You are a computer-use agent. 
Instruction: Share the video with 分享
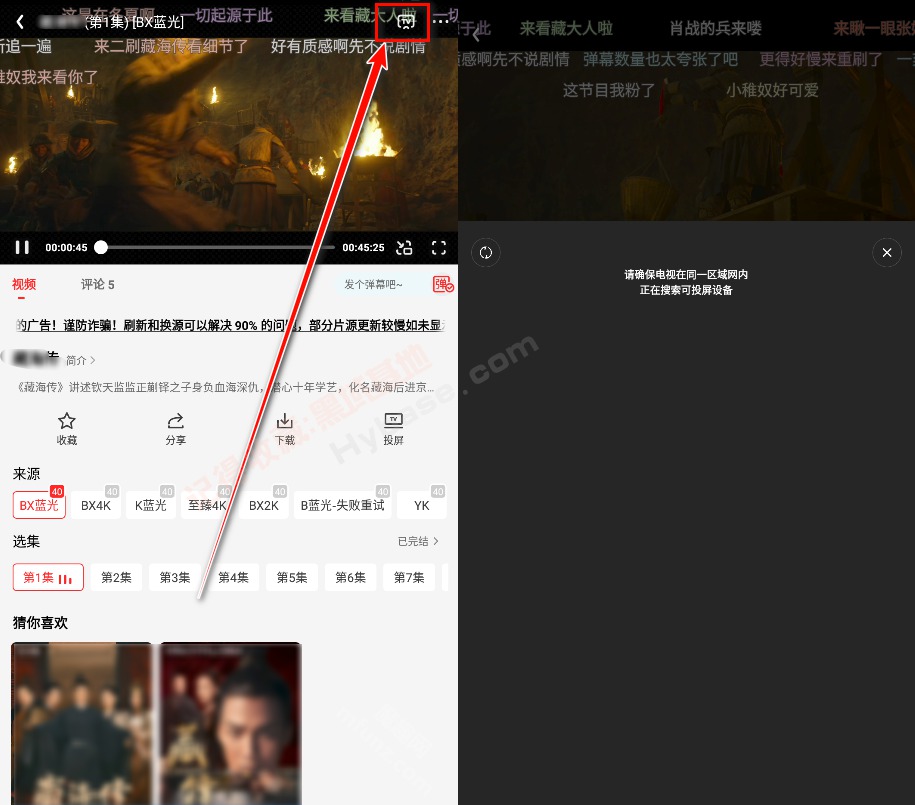(176, 429)
